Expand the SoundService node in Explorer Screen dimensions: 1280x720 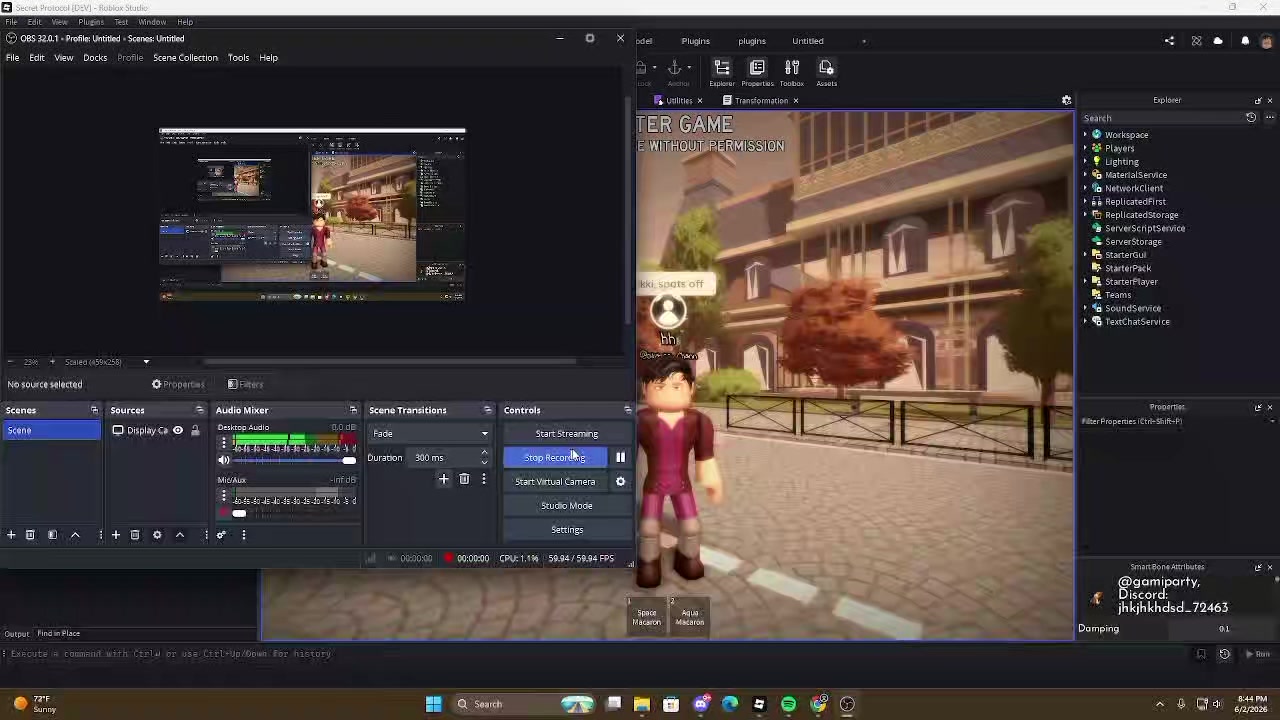(x=1085, y=308)
